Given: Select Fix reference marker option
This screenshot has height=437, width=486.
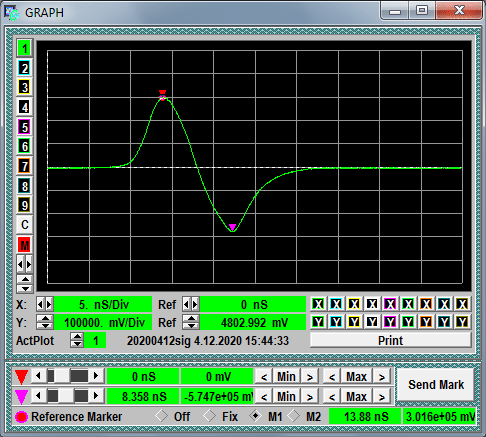Looking at the screenshot, I should (x=210, y=416).
